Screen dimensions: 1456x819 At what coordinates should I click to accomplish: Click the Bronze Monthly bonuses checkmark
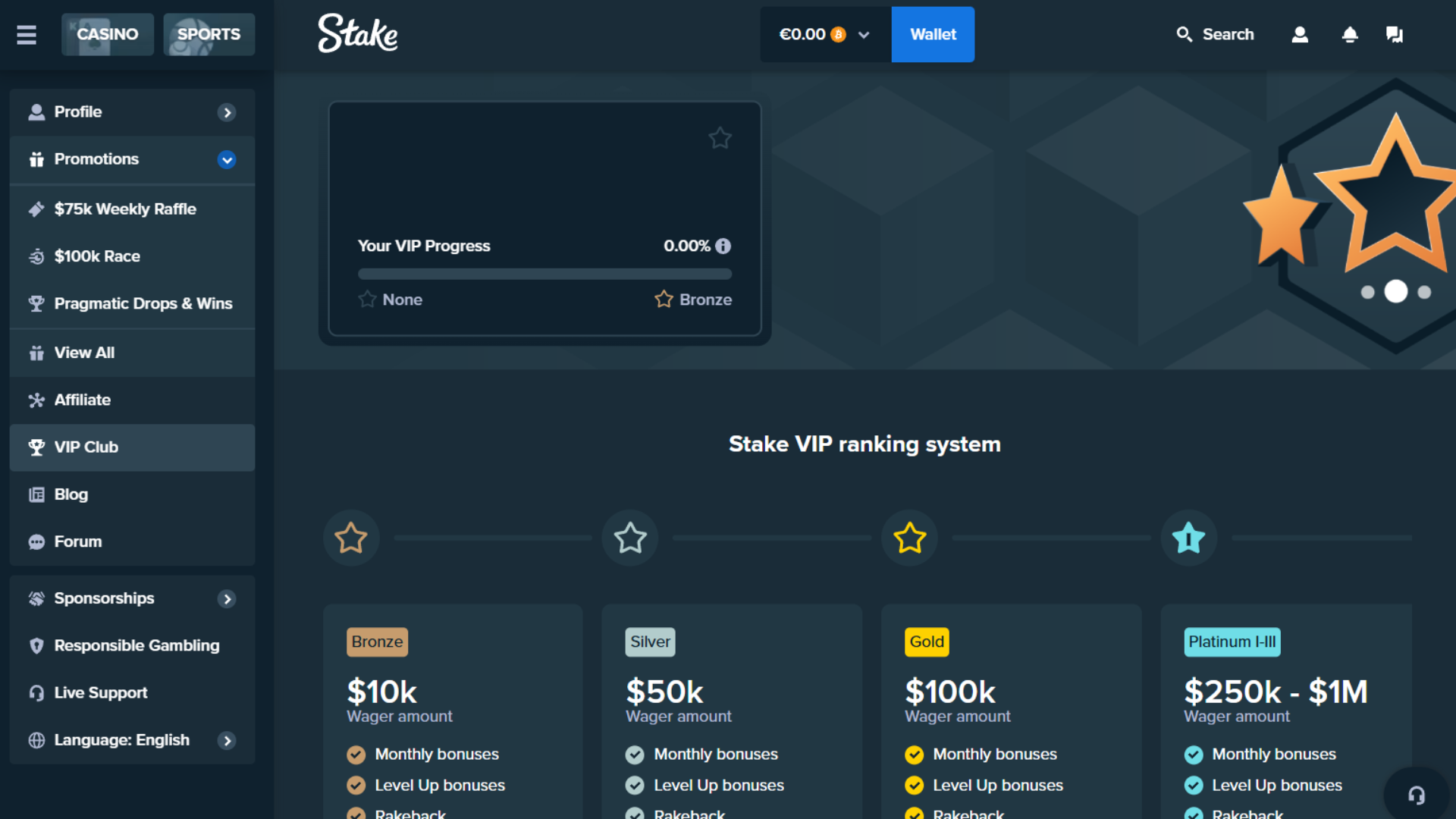[x=356, y=755]
